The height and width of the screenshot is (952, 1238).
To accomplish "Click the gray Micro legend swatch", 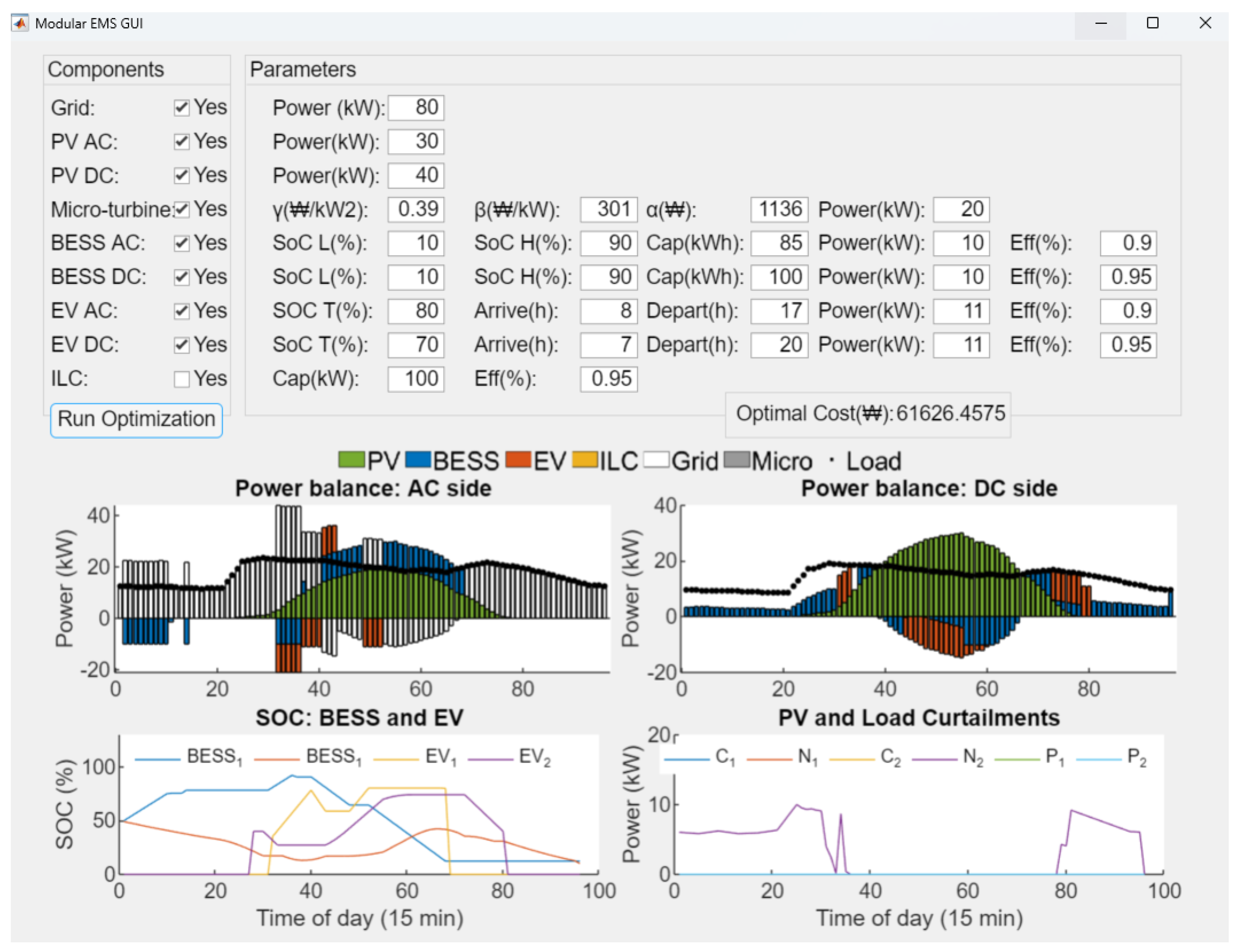I will (x=737, y=460).
